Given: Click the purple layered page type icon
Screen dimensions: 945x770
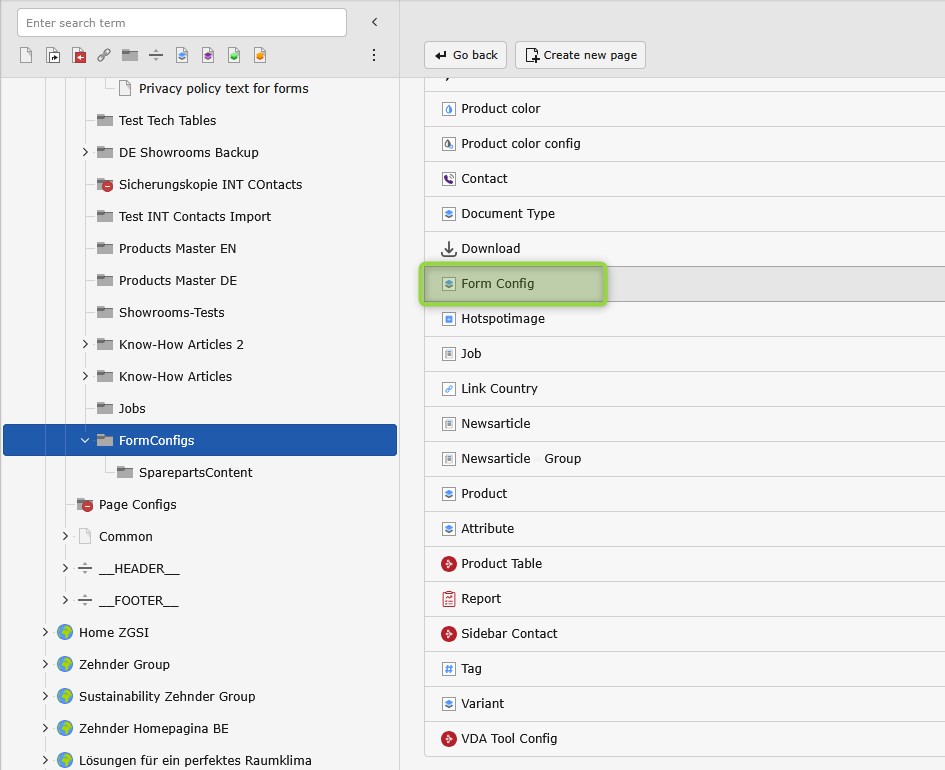Looking at the screenshot, I should pos(208,55).
